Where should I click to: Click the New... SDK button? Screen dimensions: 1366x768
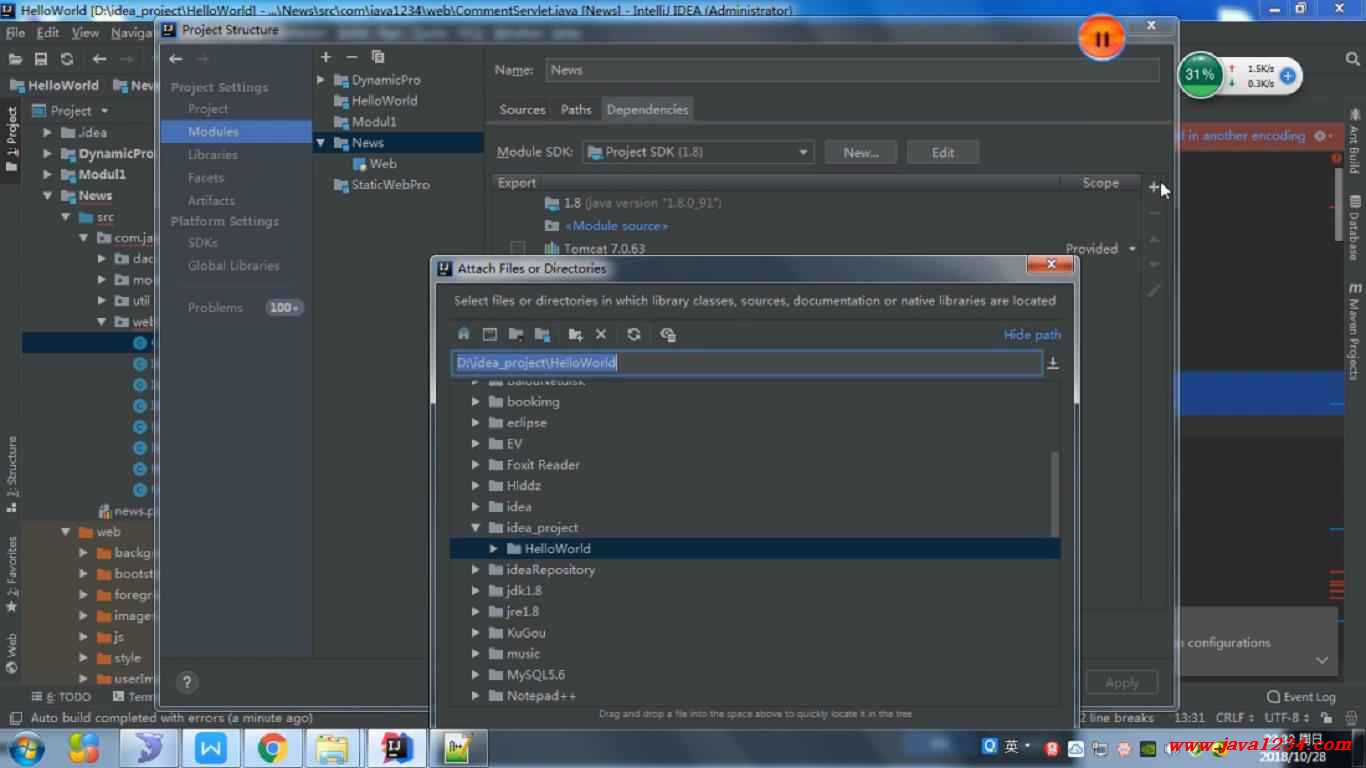tap(861, 152)
